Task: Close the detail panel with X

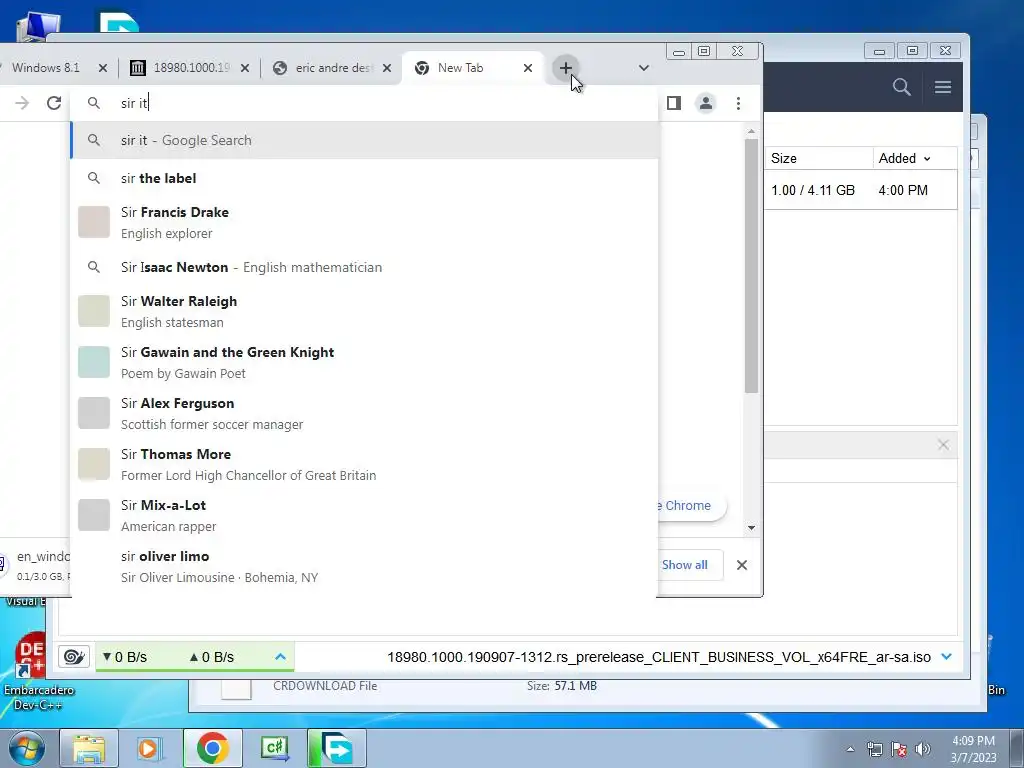Action: [943, 445]
